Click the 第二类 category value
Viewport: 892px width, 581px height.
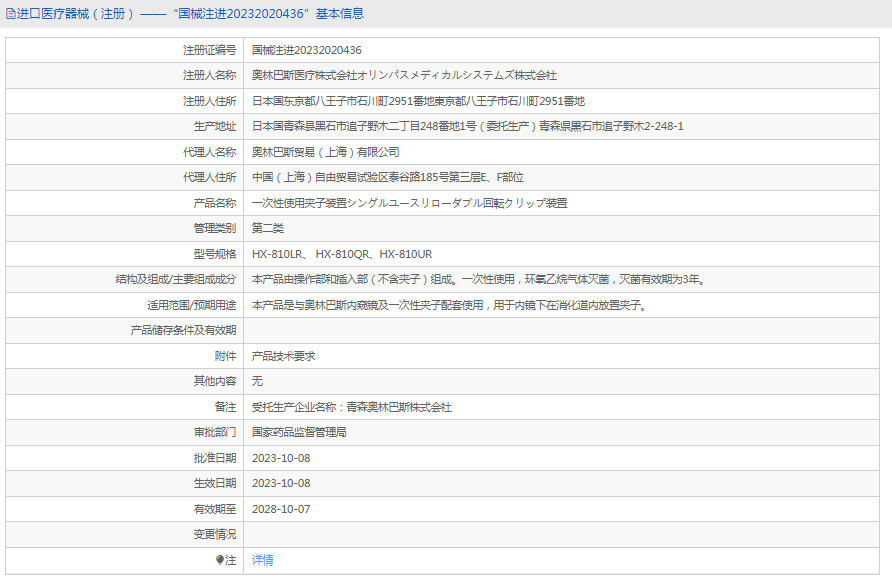pyautogui.click(x=268, y=228)
